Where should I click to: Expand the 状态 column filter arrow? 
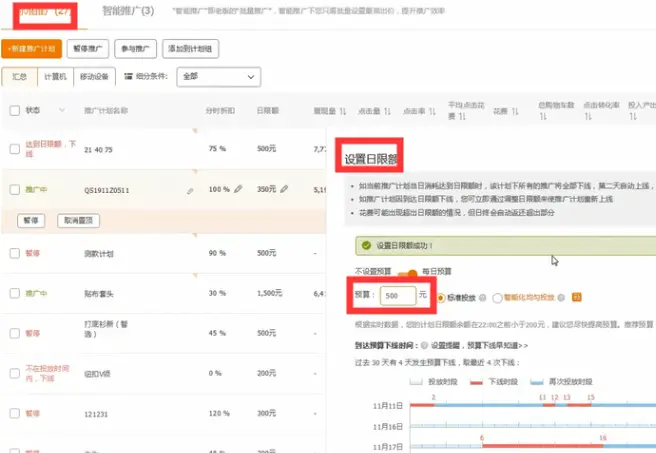62,110
